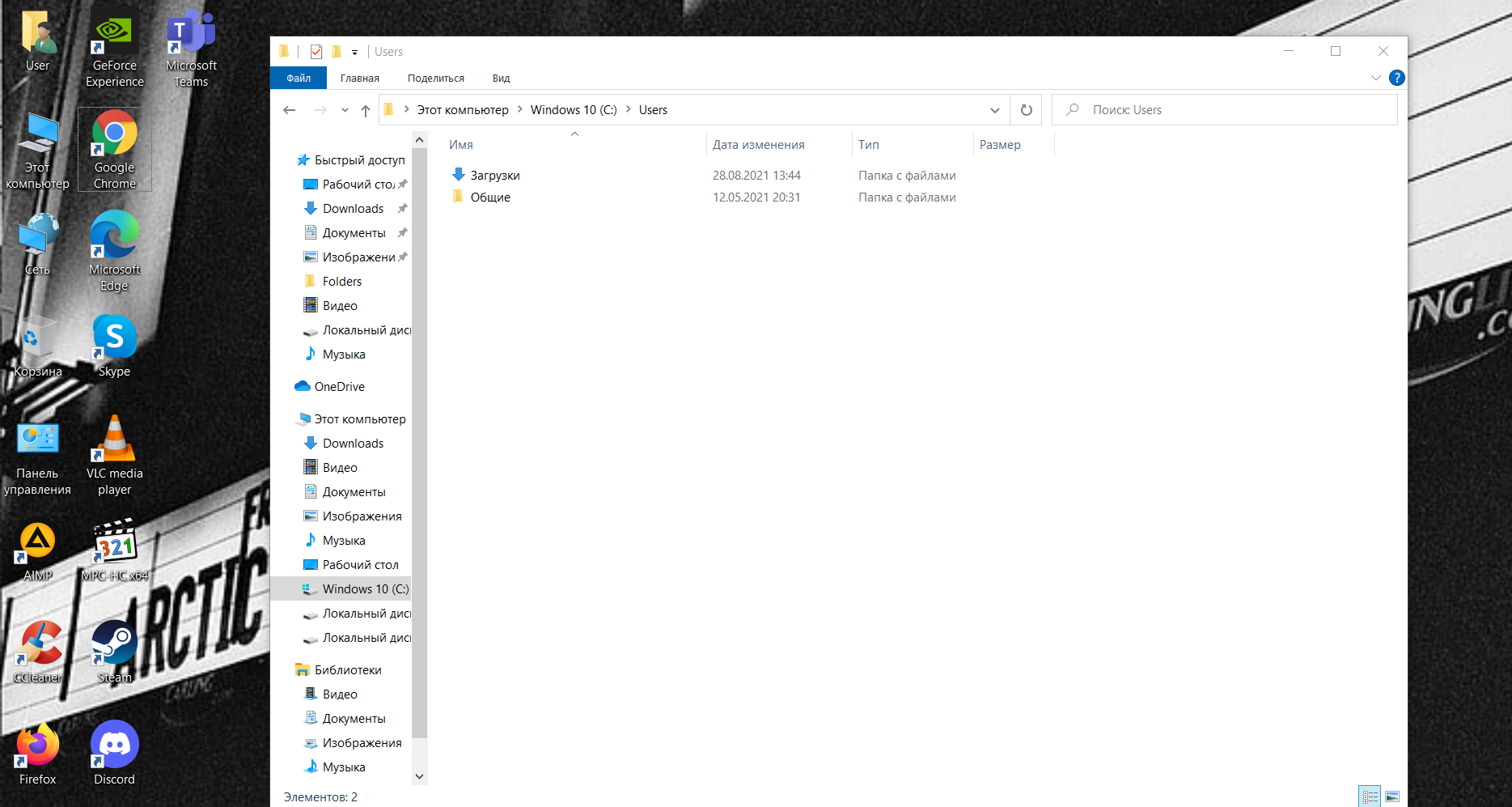Viewport: 1512px width, 807px height.
Task: Launch GeForce Experience from the desktop
Action: click(x=115, y=49)
